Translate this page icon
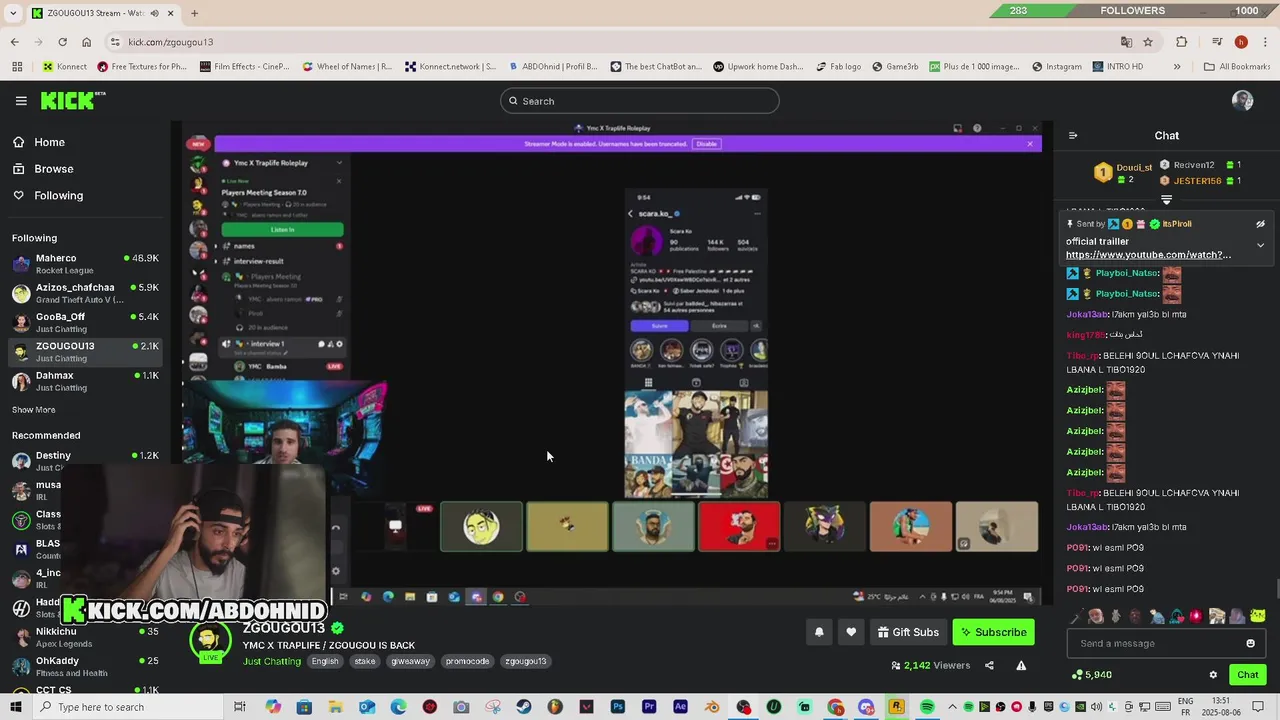The image size is (1280, 720). click(1127, 42)
